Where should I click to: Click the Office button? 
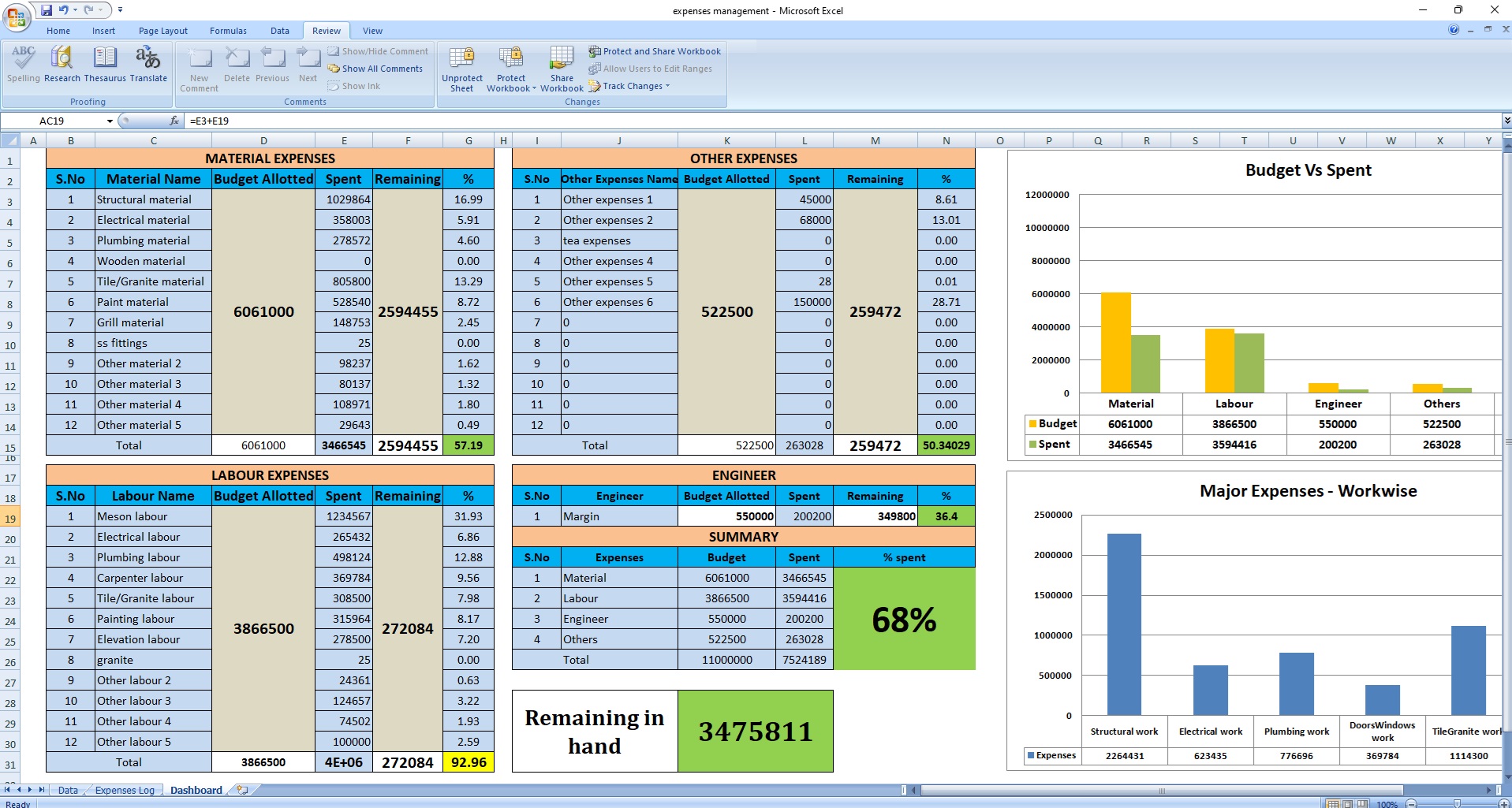pos(16,16)
